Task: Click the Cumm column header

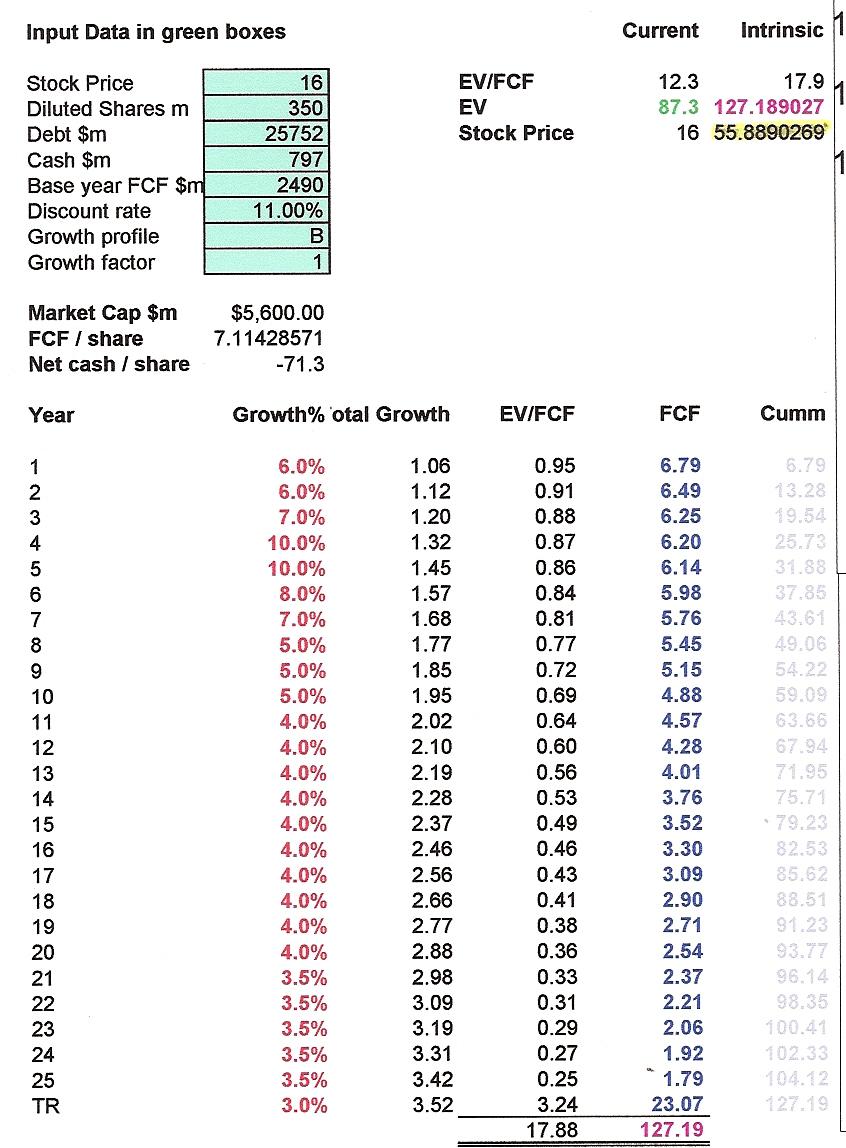Action: 793,414
